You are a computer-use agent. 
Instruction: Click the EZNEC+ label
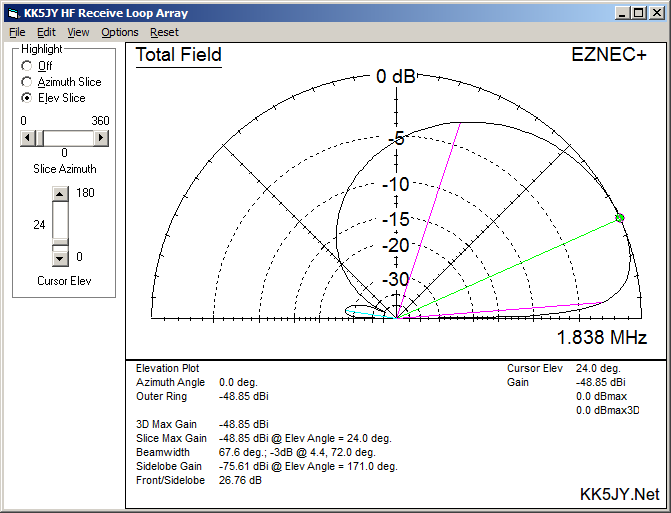click(x=609, y=55)
